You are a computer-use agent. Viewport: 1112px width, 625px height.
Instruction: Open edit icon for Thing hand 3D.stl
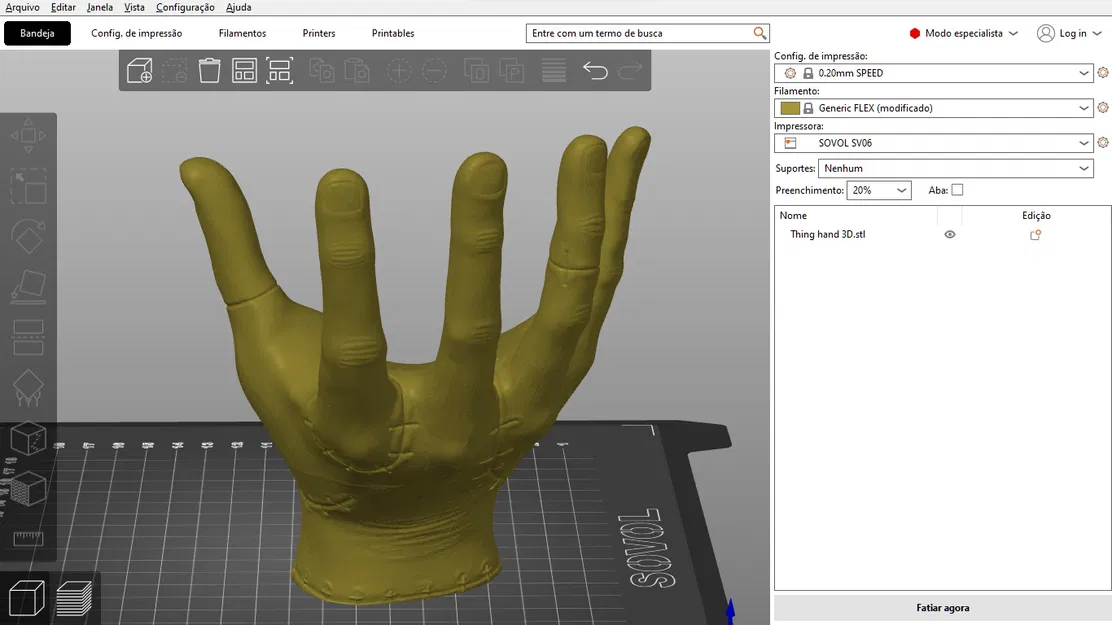1035,235
